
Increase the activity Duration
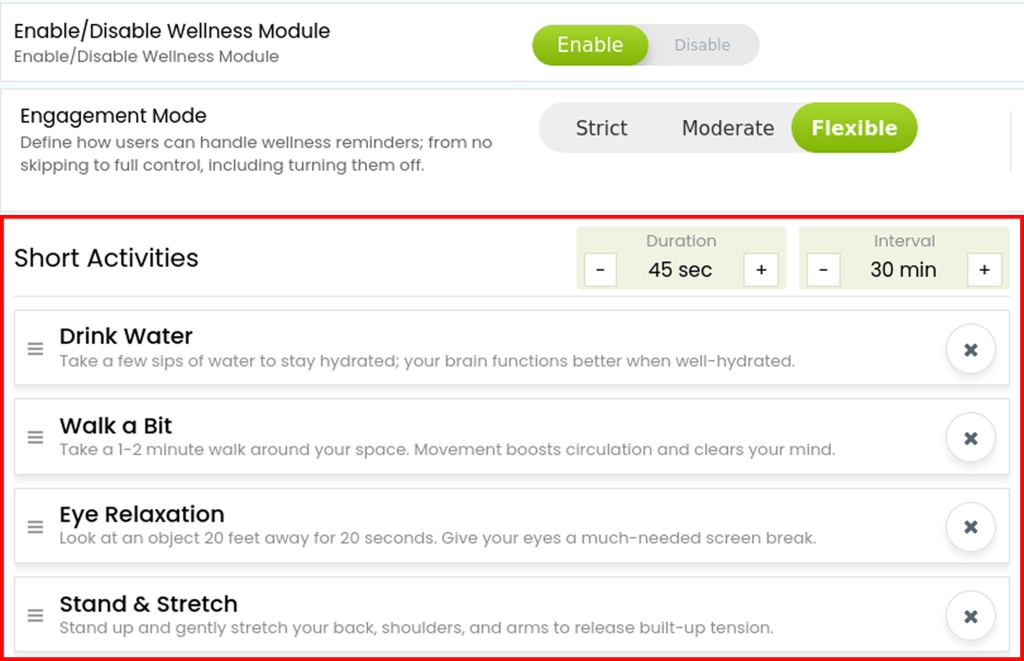pos(761,270)
